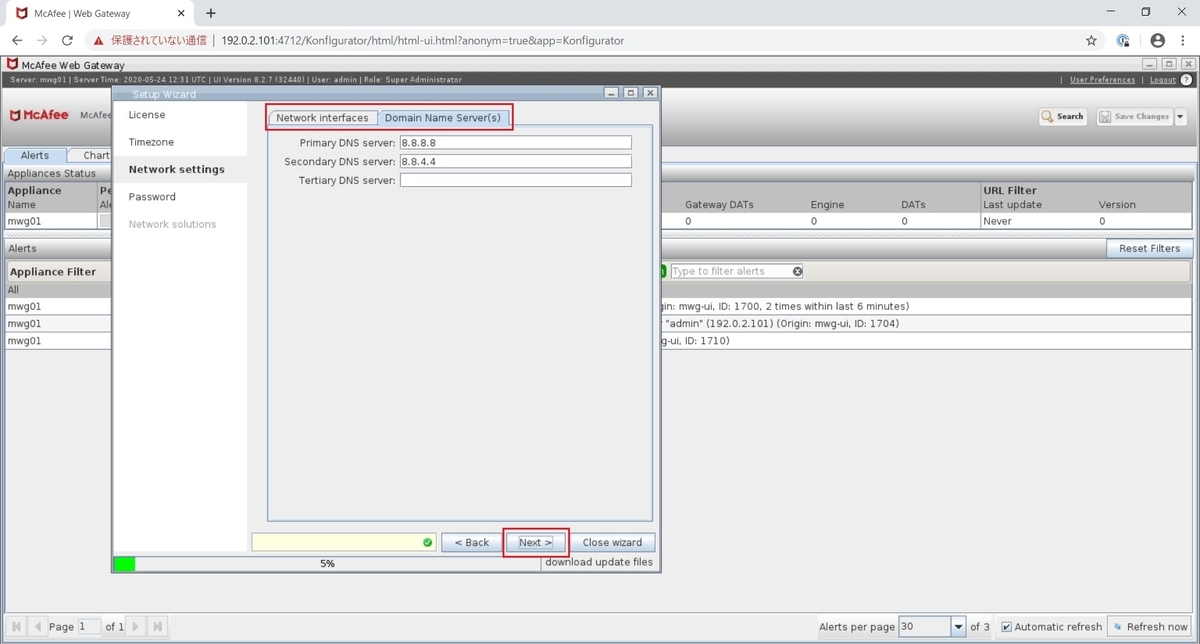This screenshot has height=644, width=1200.
Task: Click Reset Filters button
Action: [x=1149, y=248]
